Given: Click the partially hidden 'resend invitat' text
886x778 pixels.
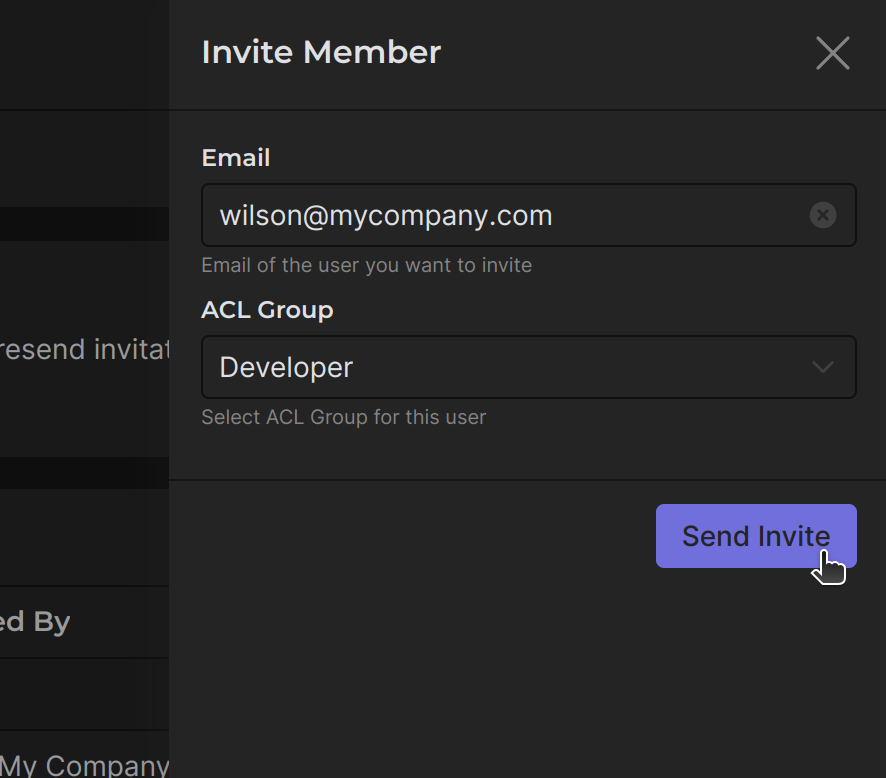Looking at the screenshot, I should (84, 350).
